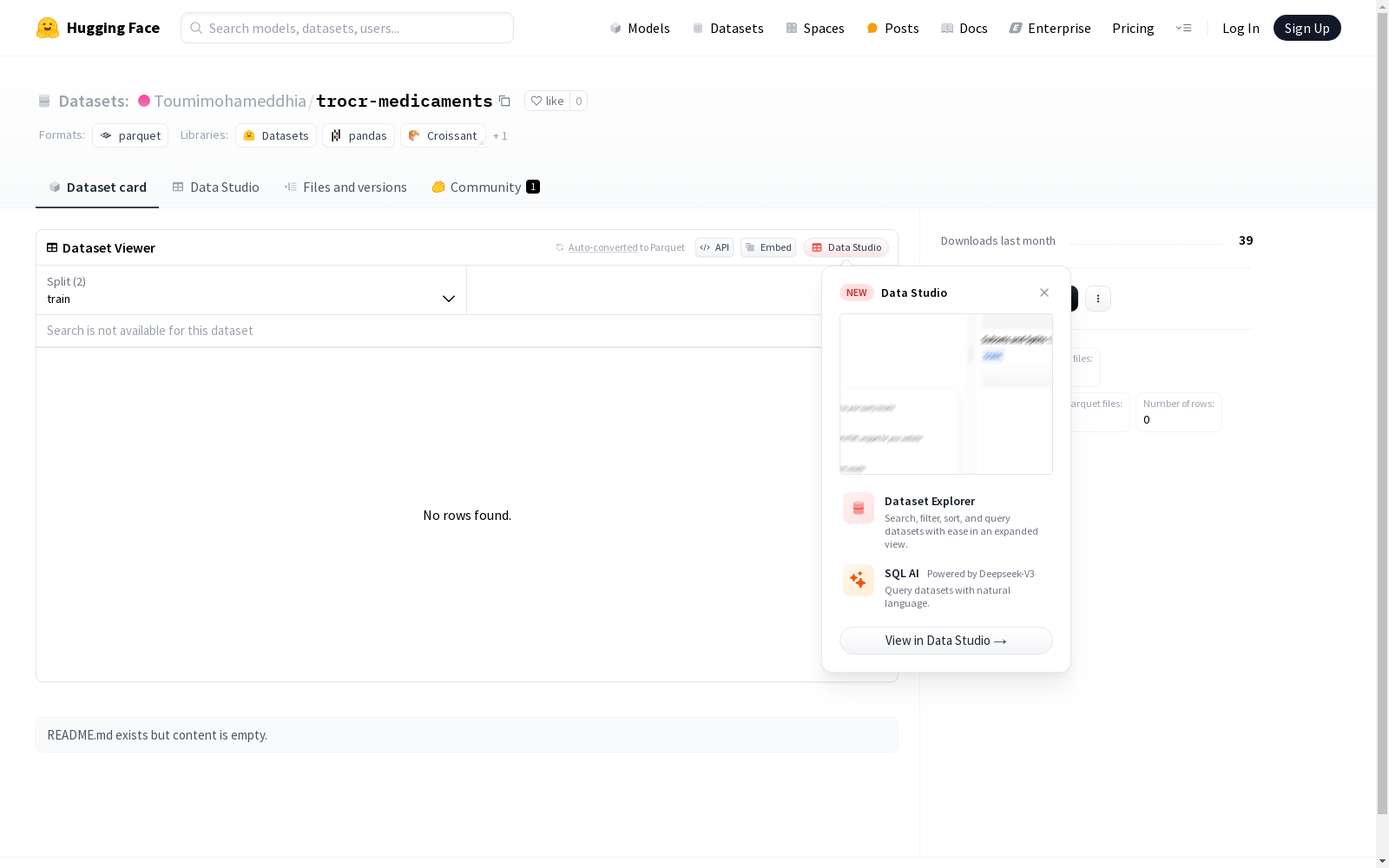Select the Croissant library tag
Image resolution: width=1389 pixels, height=868 pixels.
point(443,135)
